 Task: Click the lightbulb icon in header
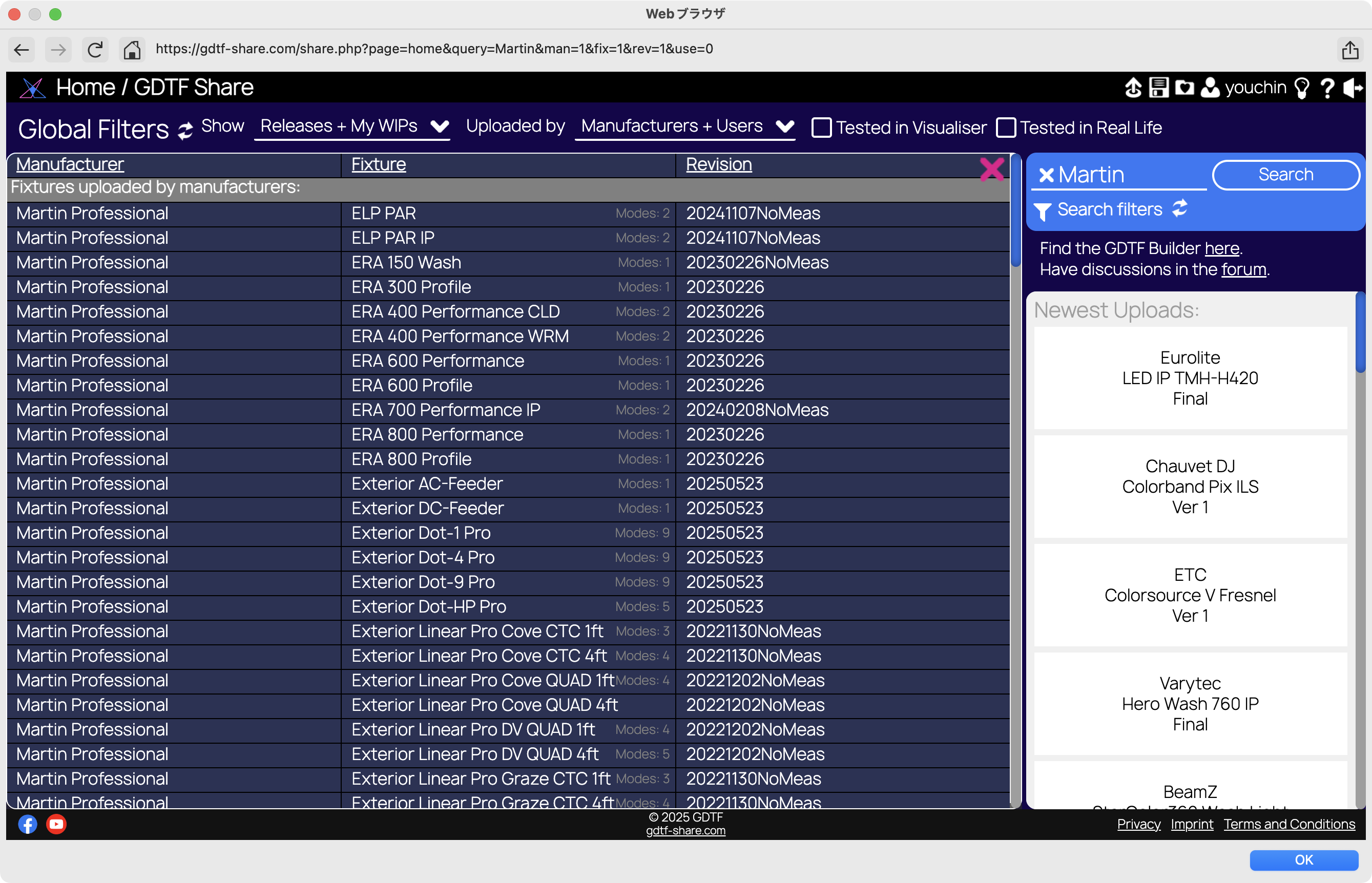(x=1301, y=88)
